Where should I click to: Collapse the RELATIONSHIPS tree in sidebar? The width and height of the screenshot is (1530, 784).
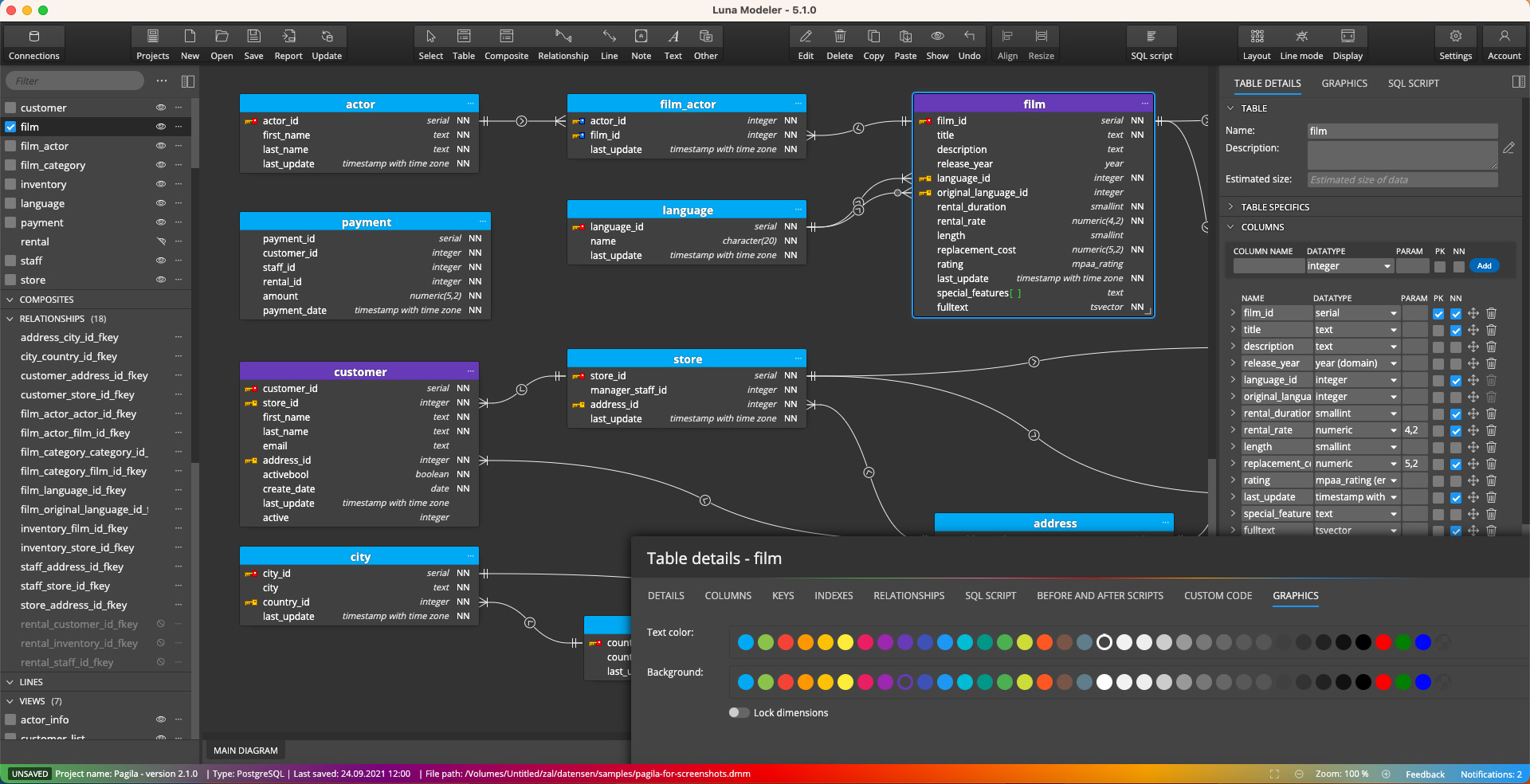(x=11, y=318)
